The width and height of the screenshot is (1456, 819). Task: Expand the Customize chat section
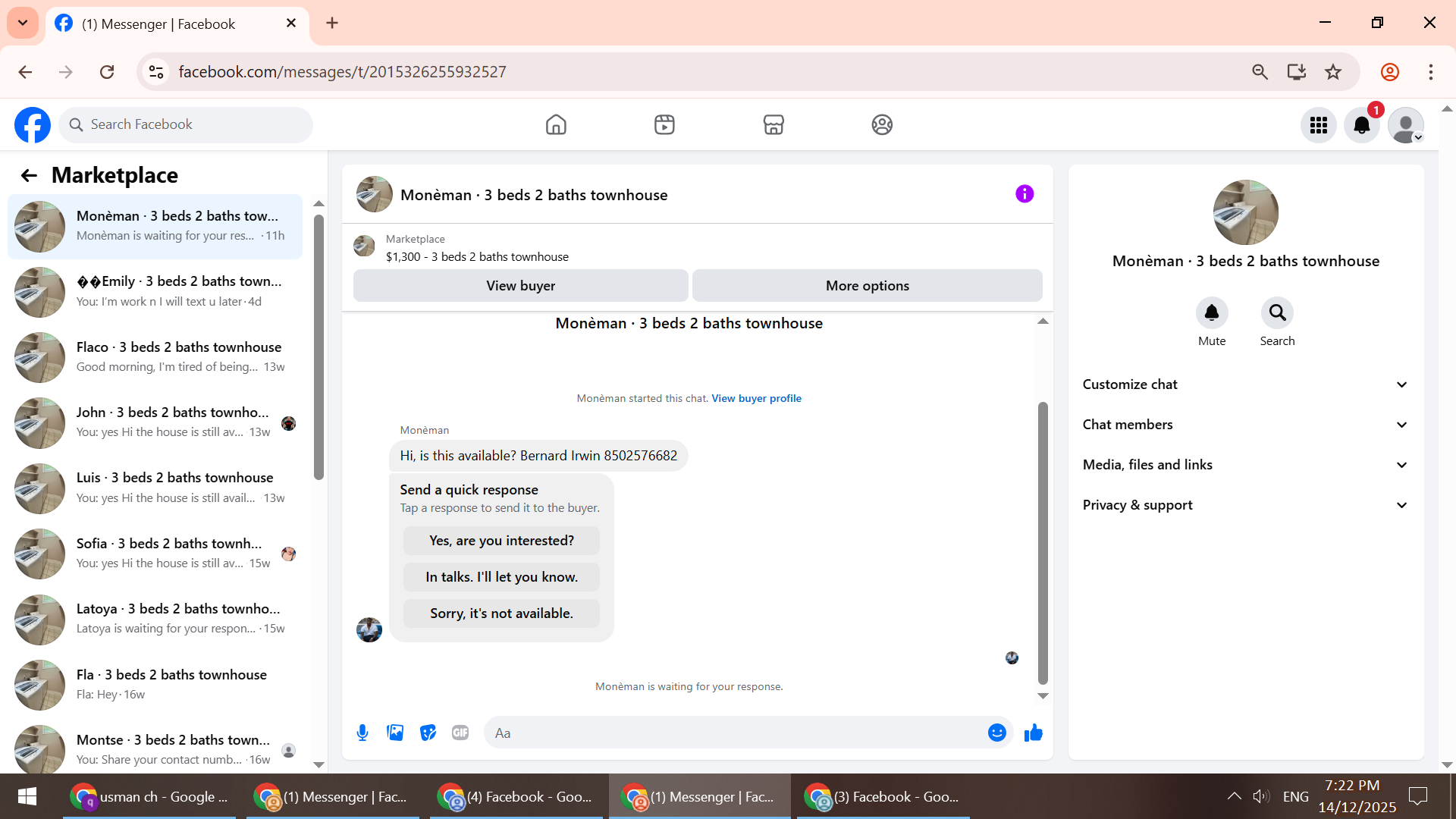[1245, 384]
